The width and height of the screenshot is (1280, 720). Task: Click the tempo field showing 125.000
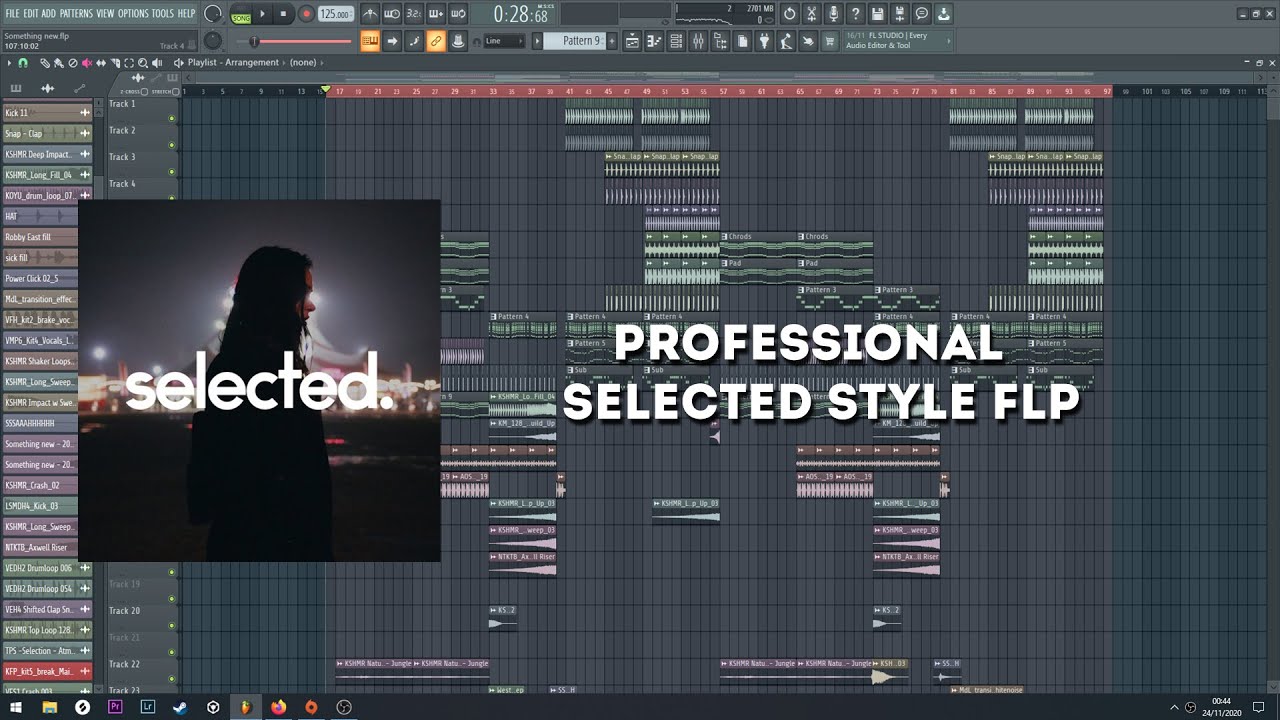click(335, 14)
